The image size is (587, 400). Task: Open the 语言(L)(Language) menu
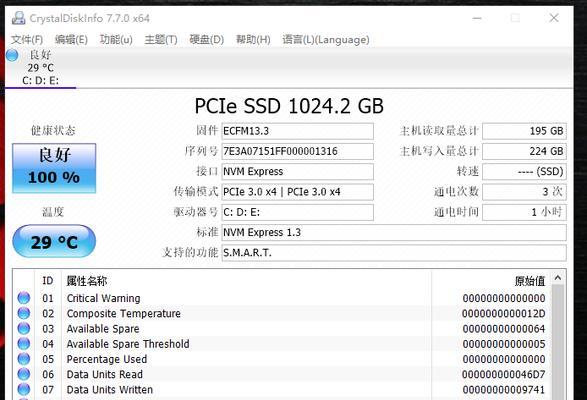326,39
